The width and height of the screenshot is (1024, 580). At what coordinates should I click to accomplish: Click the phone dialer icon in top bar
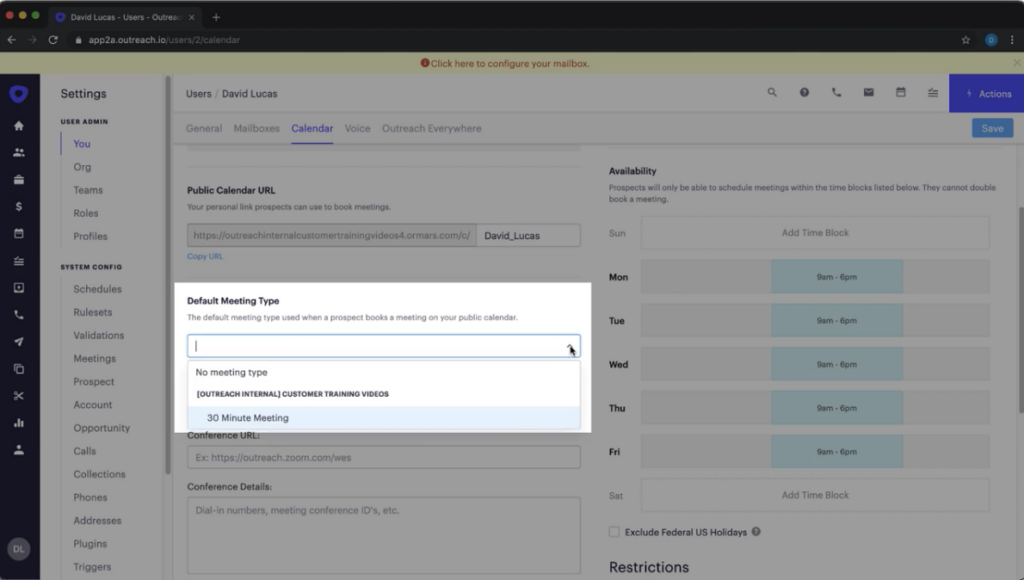pyautogui.click(x=837, y=93)
